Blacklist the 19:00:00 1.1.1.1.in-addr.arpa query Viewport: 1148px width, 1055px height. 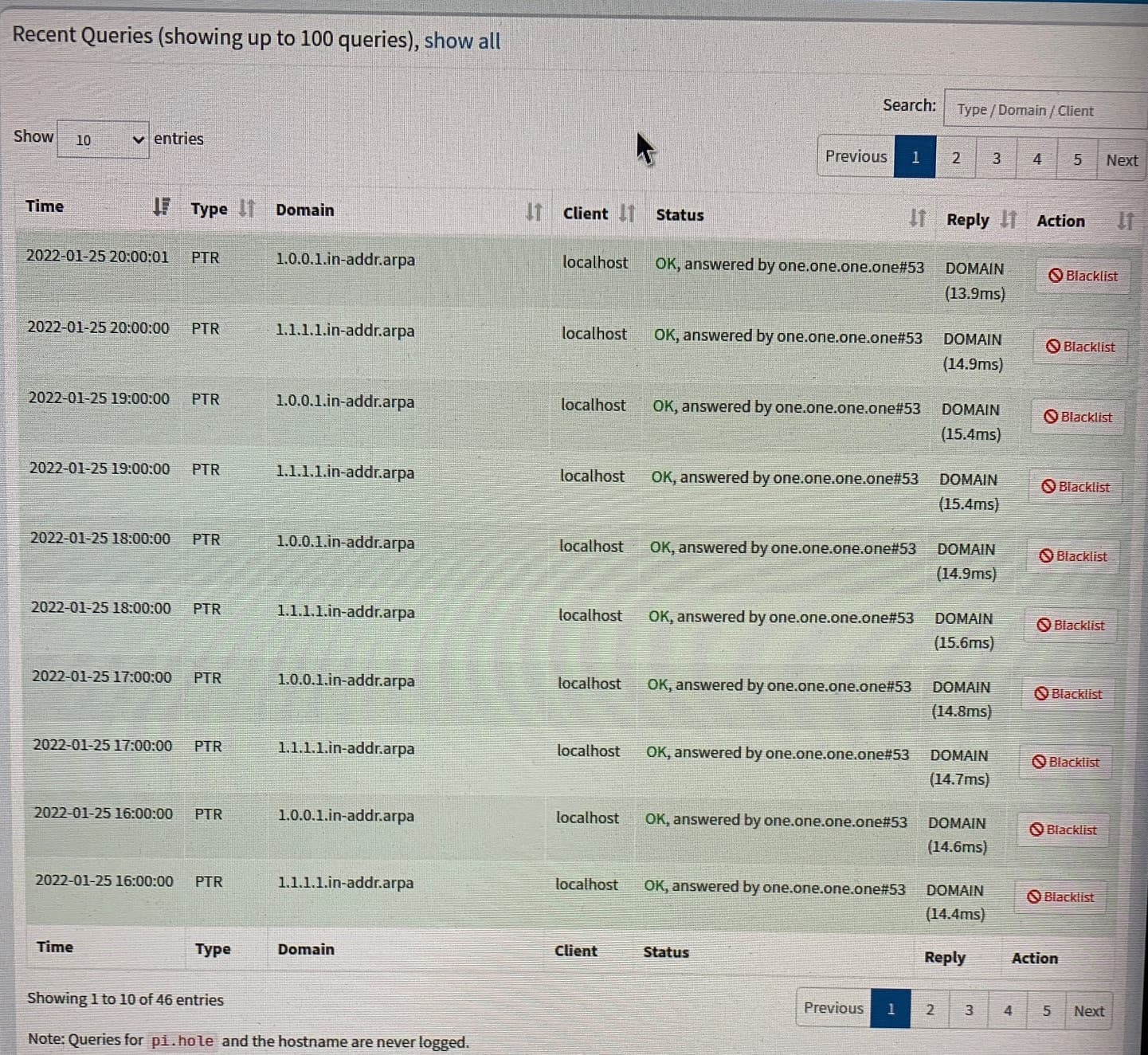[1076, 487]
